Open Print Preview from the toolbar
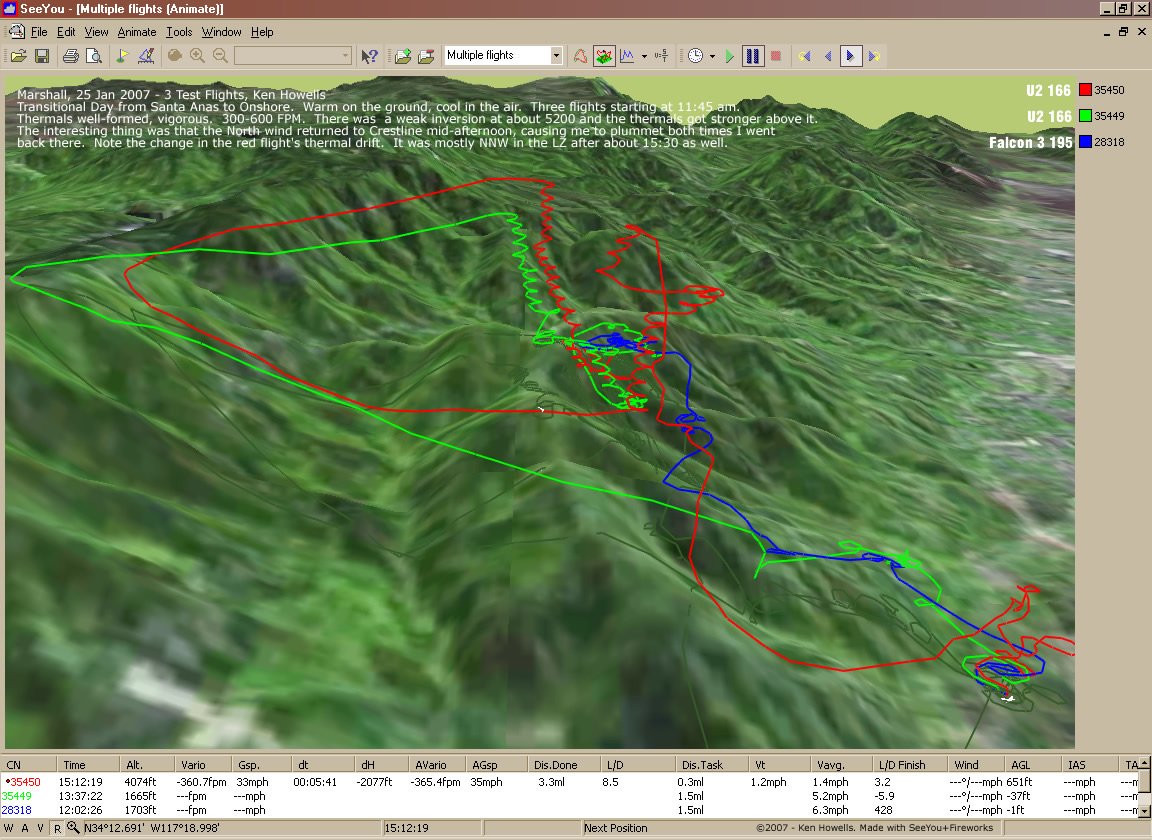The height and width of the screenshot is (840, 1152). coord(93,56)
